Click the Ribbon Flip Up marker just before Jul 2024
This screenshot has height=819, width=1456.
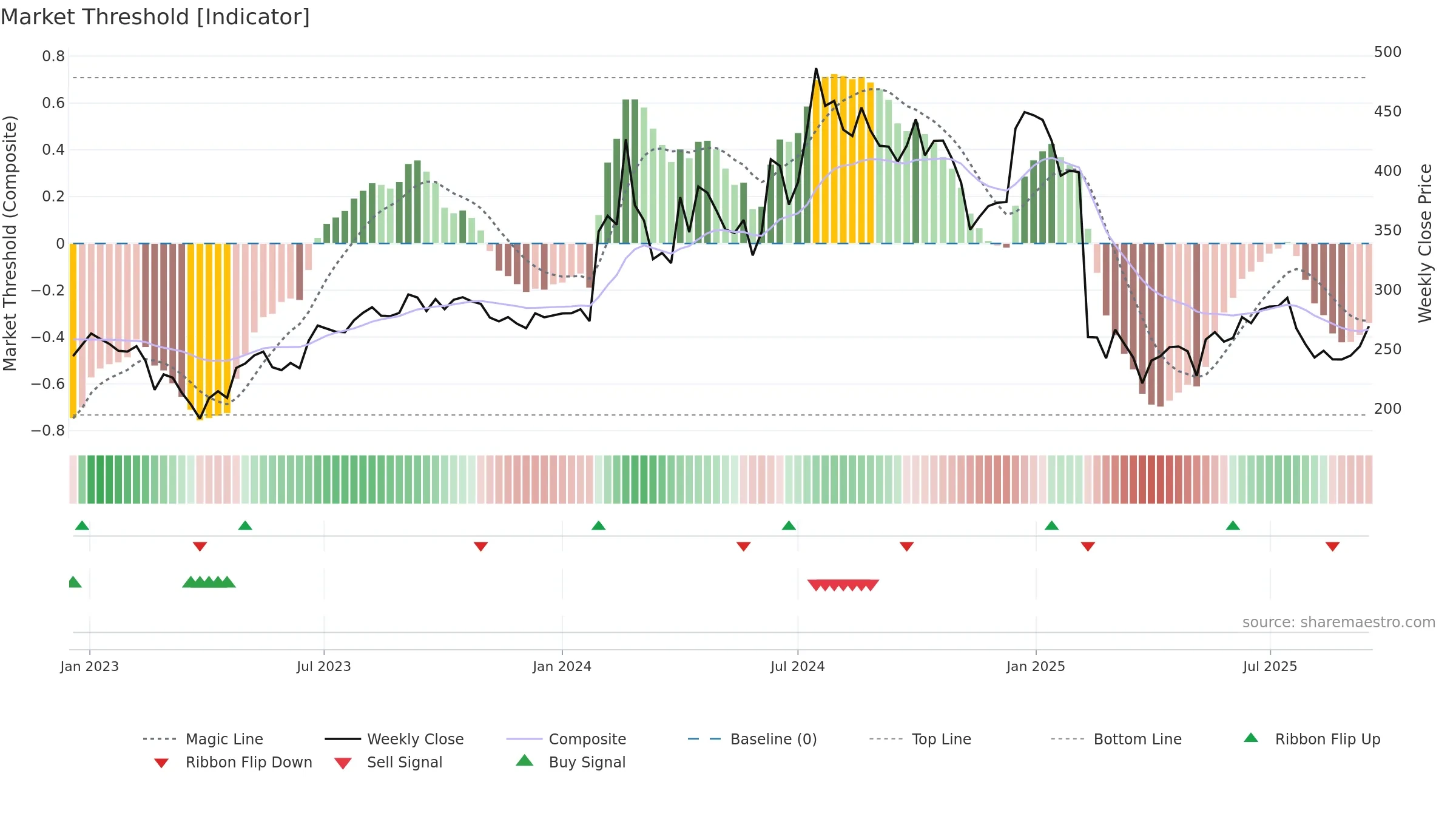[x=789, y=525]
